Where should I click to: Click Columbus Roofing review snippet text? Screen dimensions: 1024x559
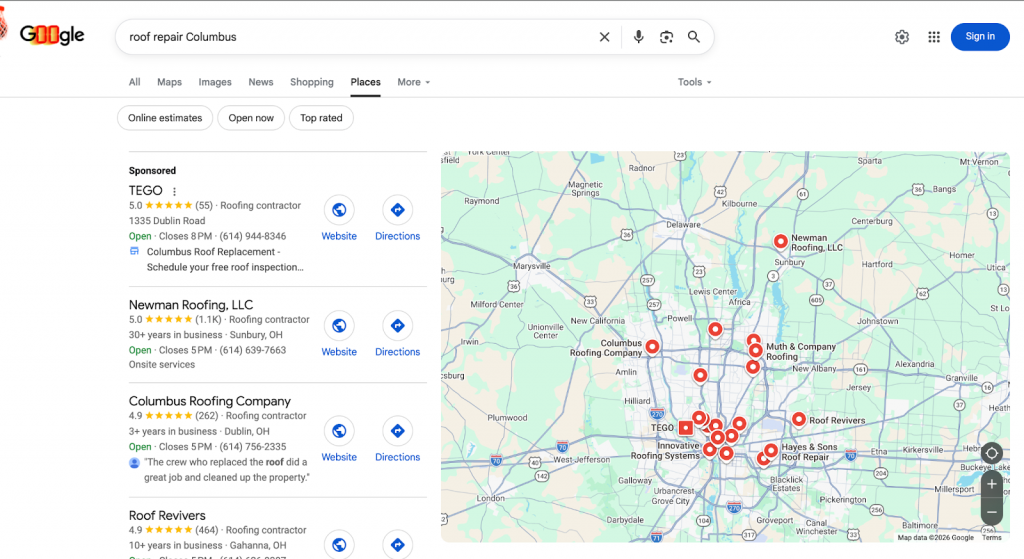click(227, 470)
